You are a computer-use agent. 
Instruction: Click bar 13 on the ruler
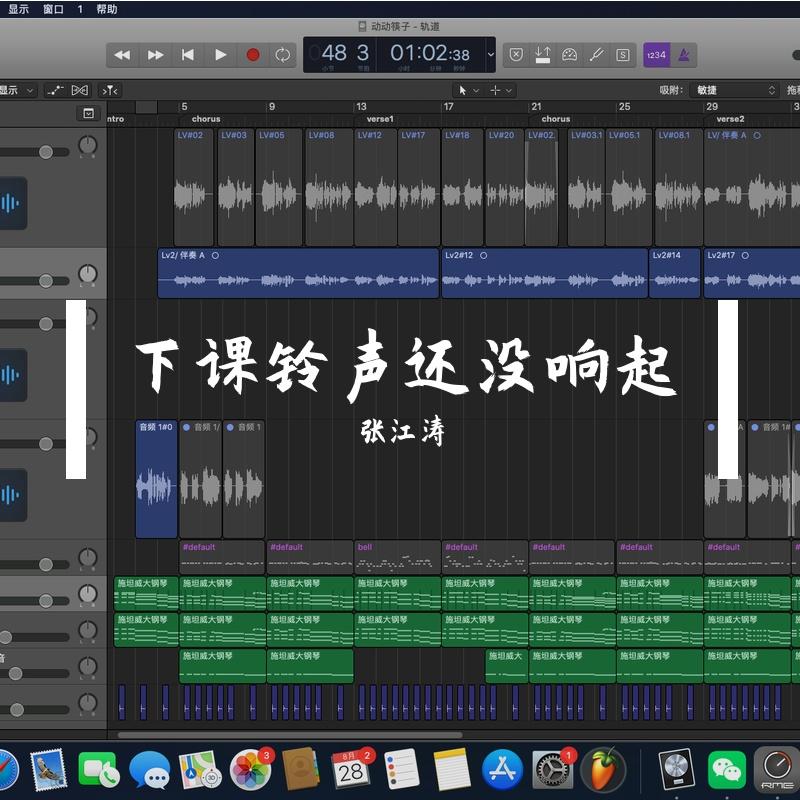(x=361, y=107)
